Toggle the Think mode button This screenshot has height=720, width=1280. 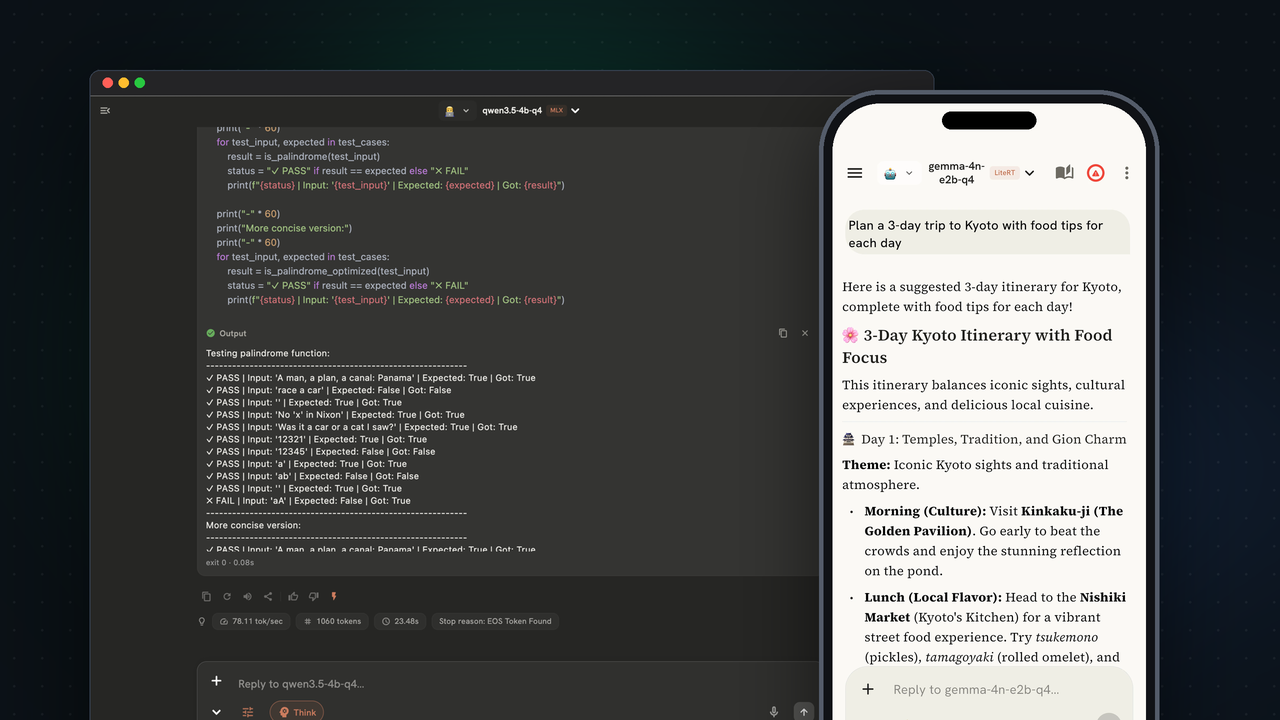[297, 712]
